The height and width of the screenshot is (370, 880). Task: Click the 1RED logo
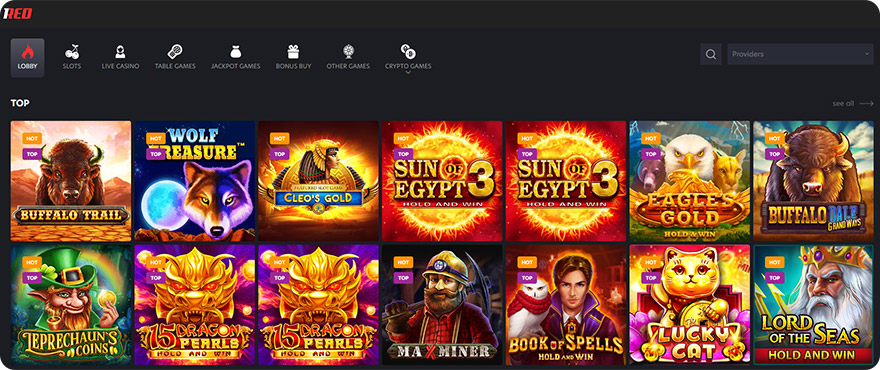tap(18, 13)
